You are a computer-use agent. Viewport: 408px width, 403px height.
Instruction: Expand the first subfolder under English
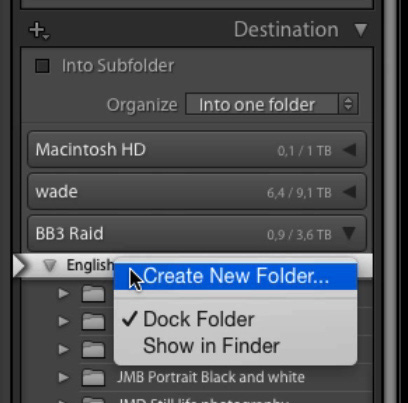[63, 294]
